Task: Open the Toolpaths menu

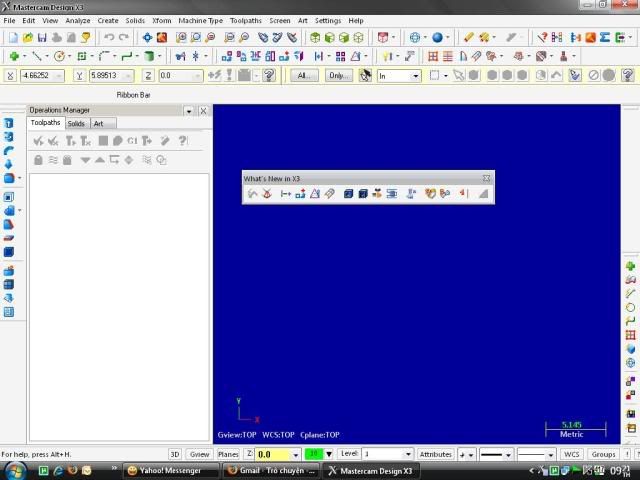Action: 245,20
